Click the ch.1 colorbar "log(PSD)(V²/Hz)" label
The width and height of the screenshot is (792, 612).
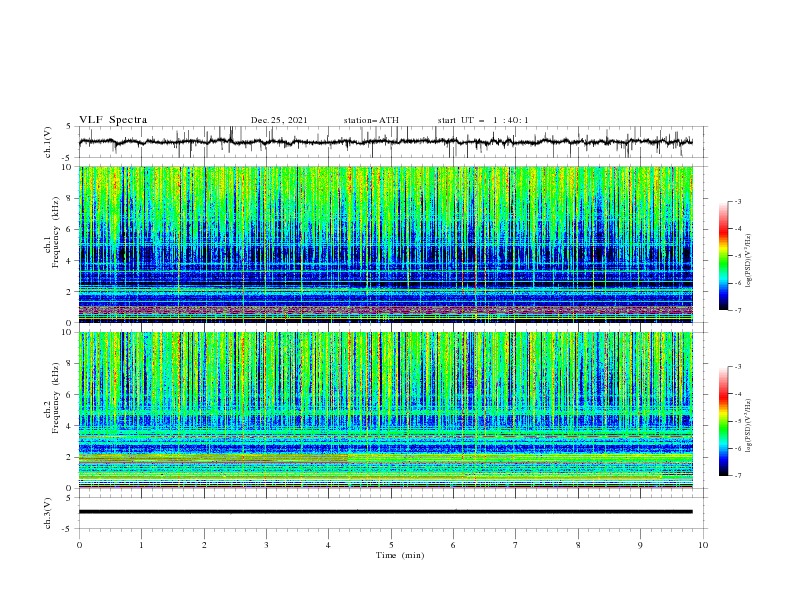click(749, 261)
